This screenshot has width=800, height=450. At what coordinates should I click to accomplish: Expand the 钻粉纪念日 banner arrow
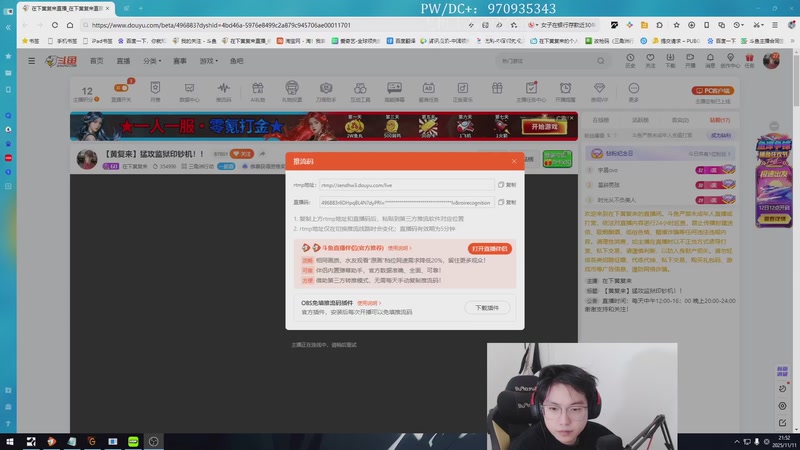coord(729,154)
